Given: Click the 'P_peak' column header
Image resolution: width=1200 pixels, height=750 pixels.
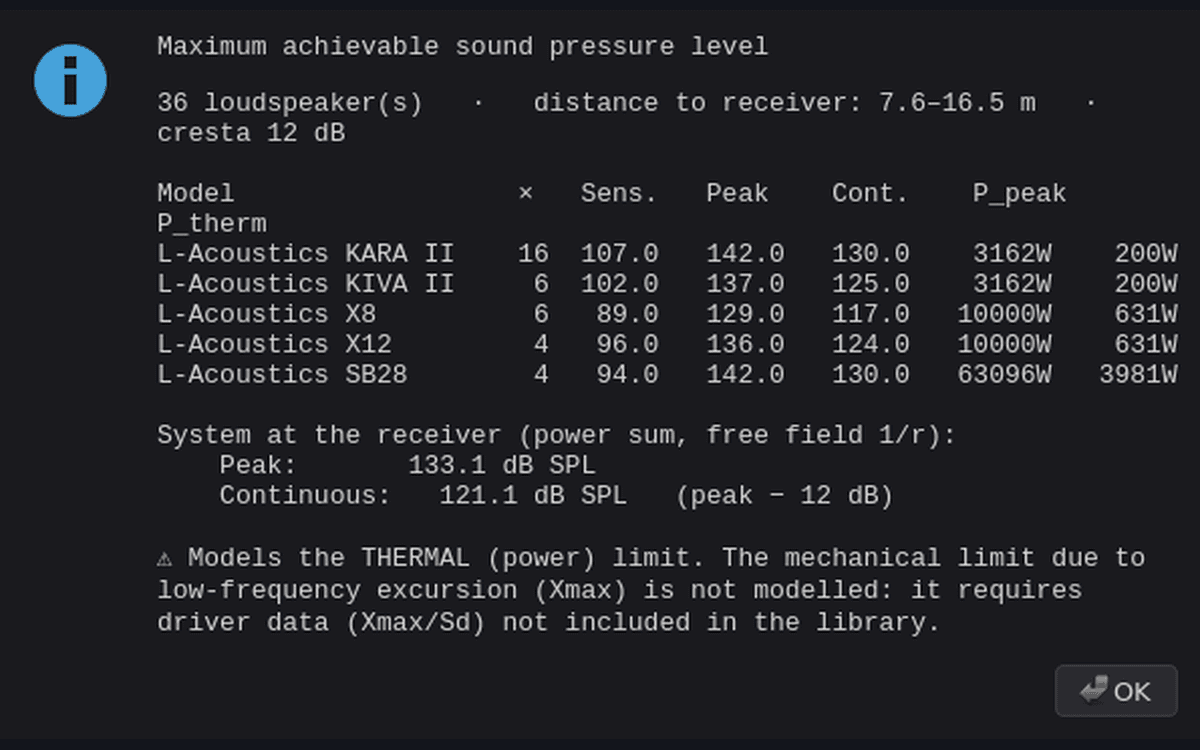Looking at the screenshot, I should click(x=1020, y=194).
